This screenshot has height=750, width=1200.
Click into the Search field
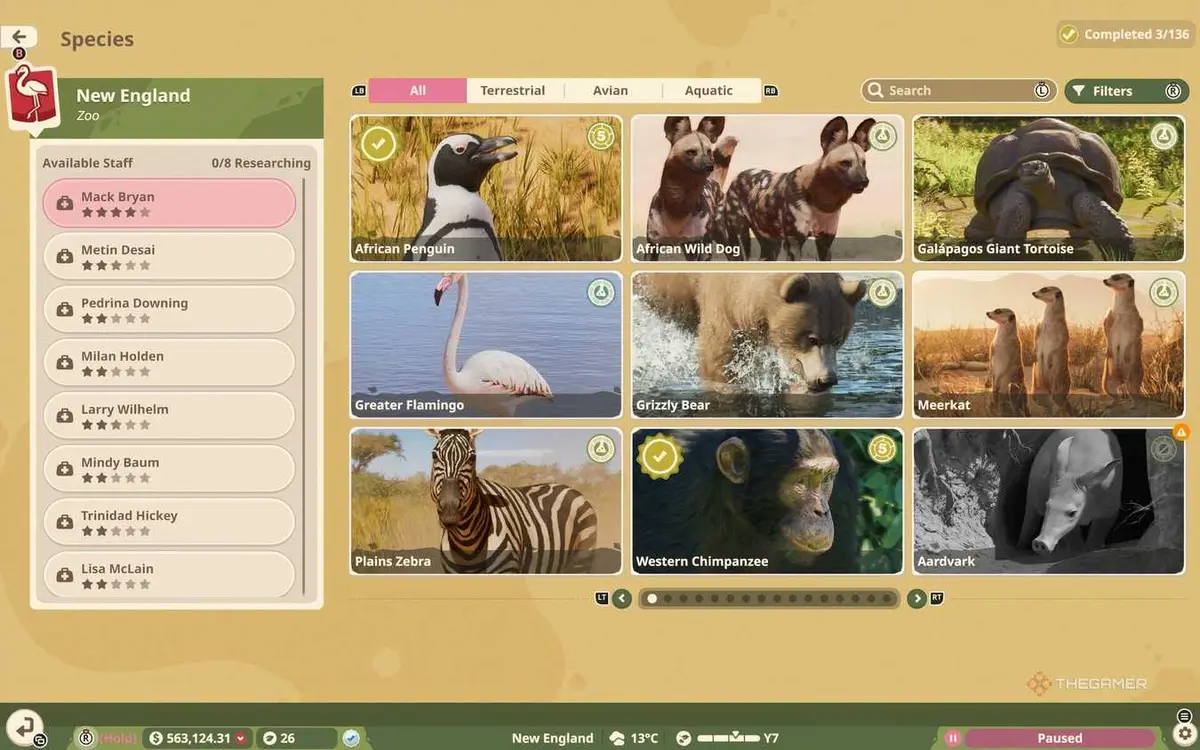pyautogui.click(x=959, y=91)
